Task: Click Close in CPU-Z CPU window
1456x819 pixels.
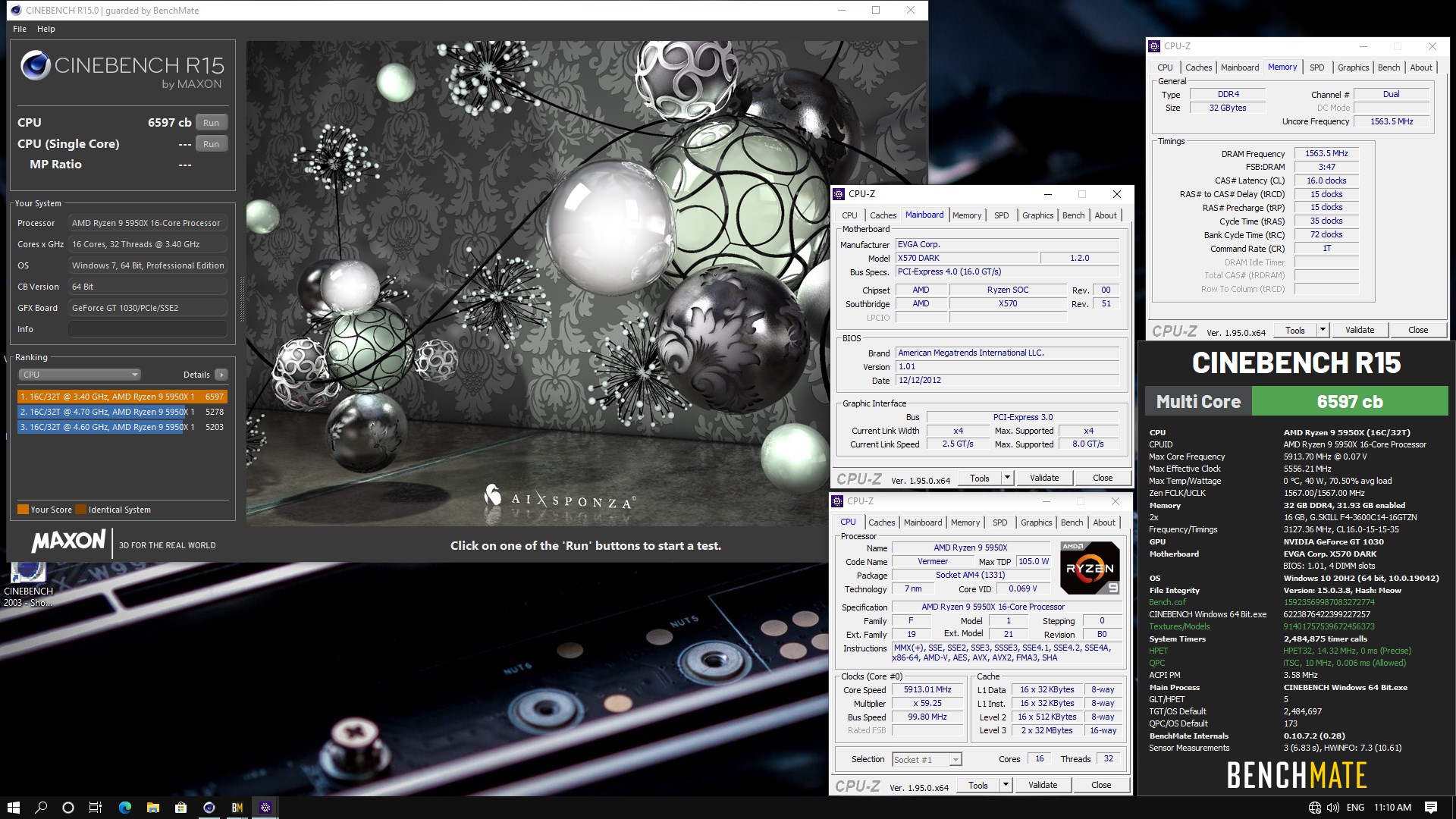Action: point(1101,785)
